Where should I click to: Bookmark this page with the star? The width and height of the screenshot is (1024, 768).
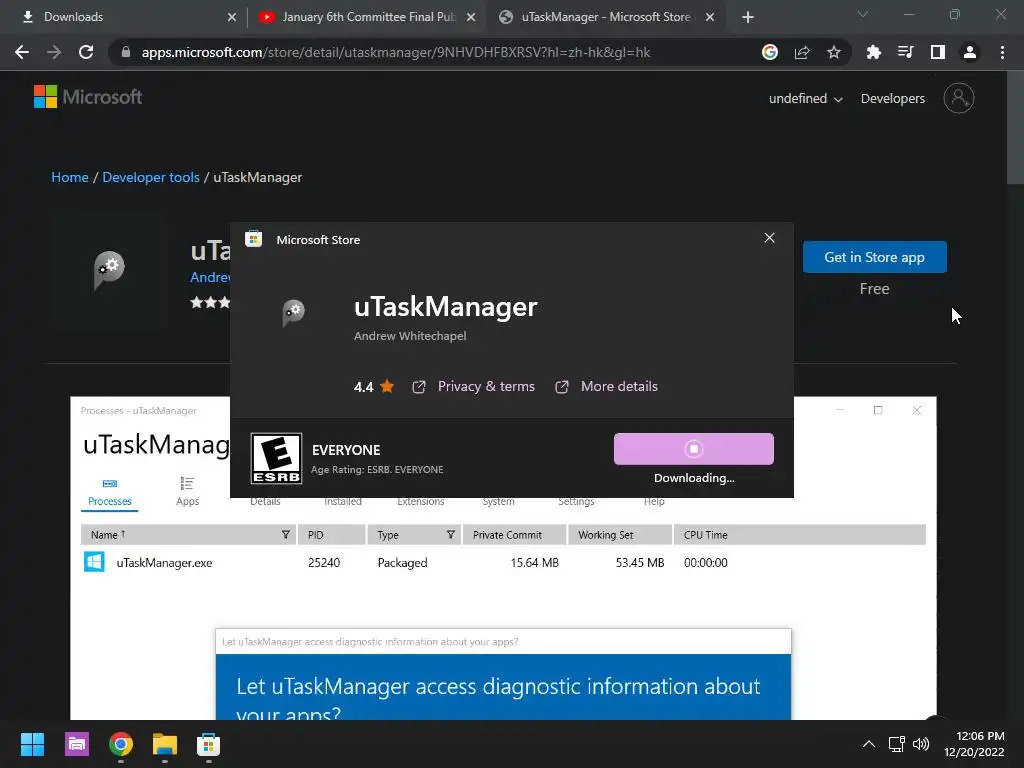tap(834, 52)
